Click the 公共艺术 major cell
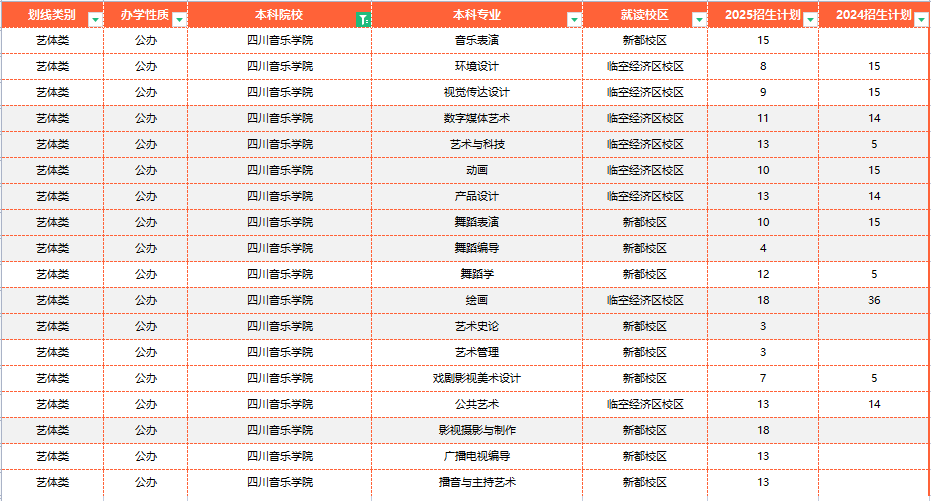 point(477,404)
